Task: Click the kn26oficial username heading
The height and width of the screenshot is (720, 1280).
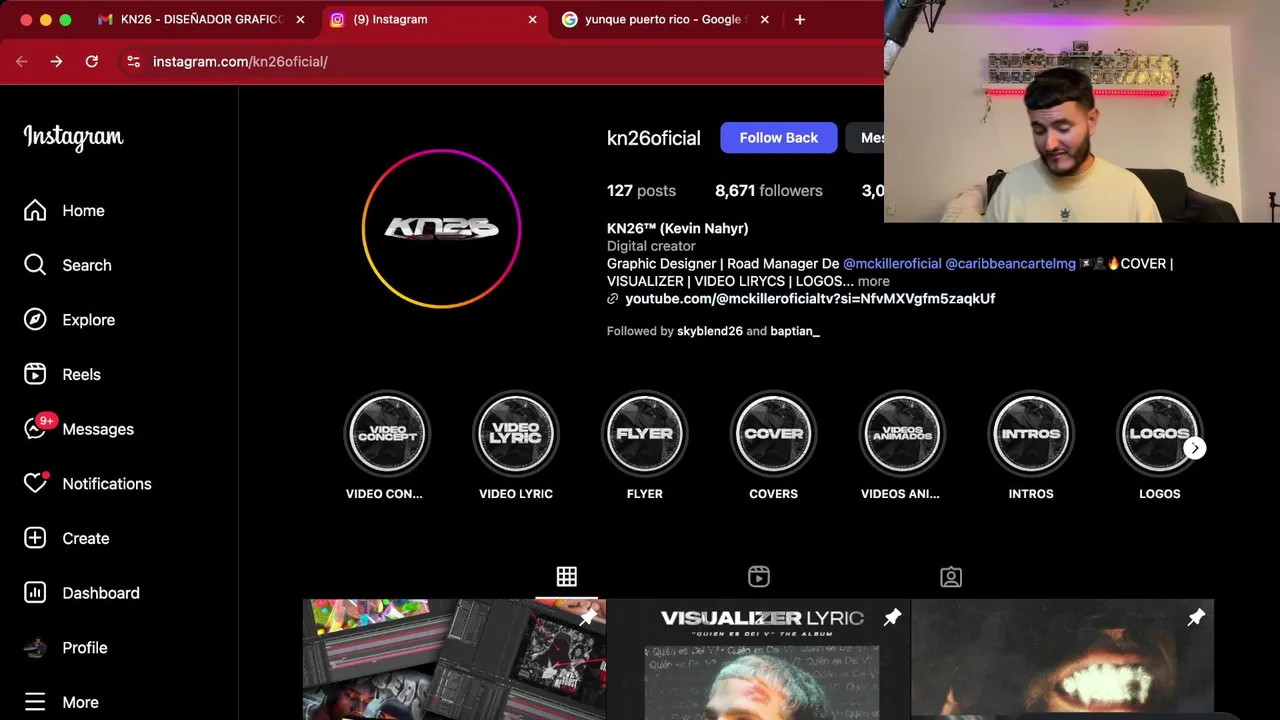Action: click(654, 138)
